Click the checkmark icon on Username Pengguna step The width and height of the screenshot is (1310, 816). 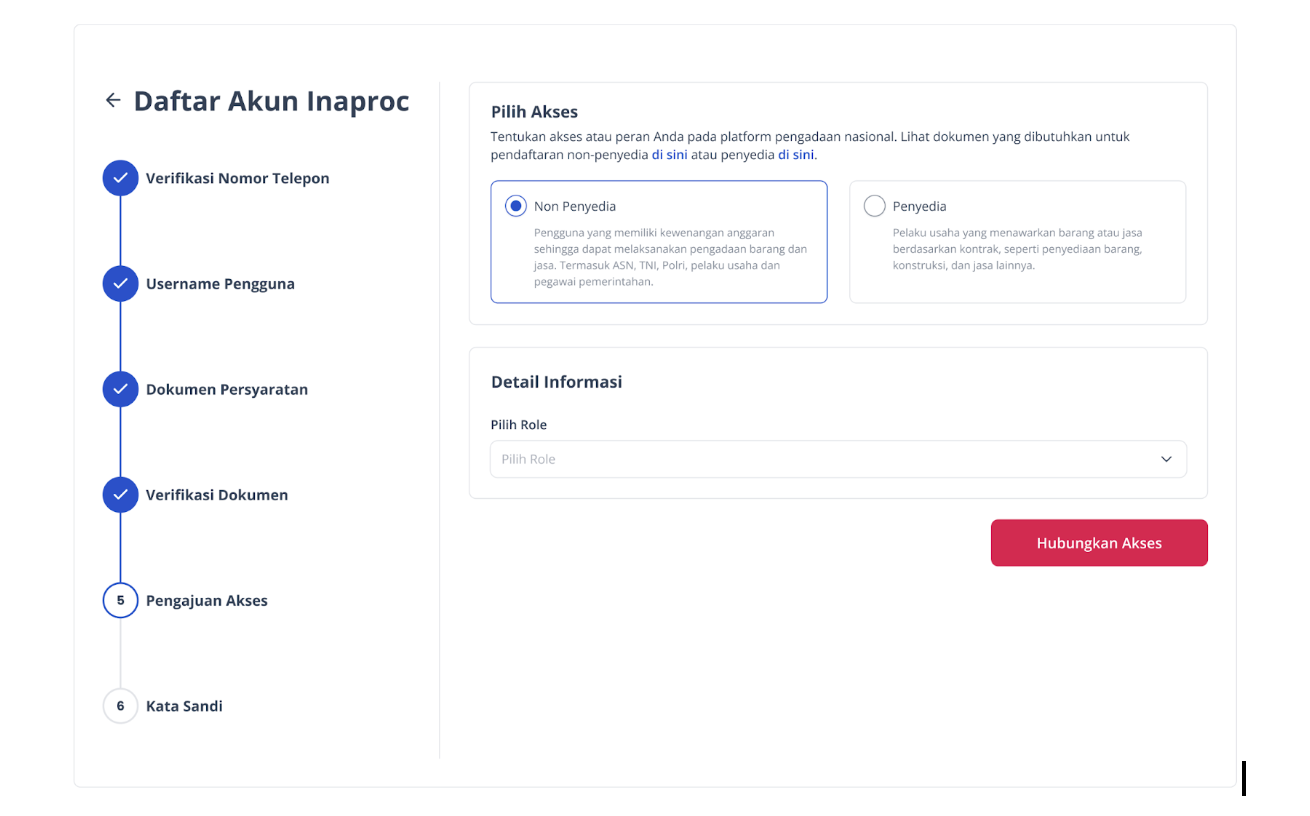pos(120,283)
